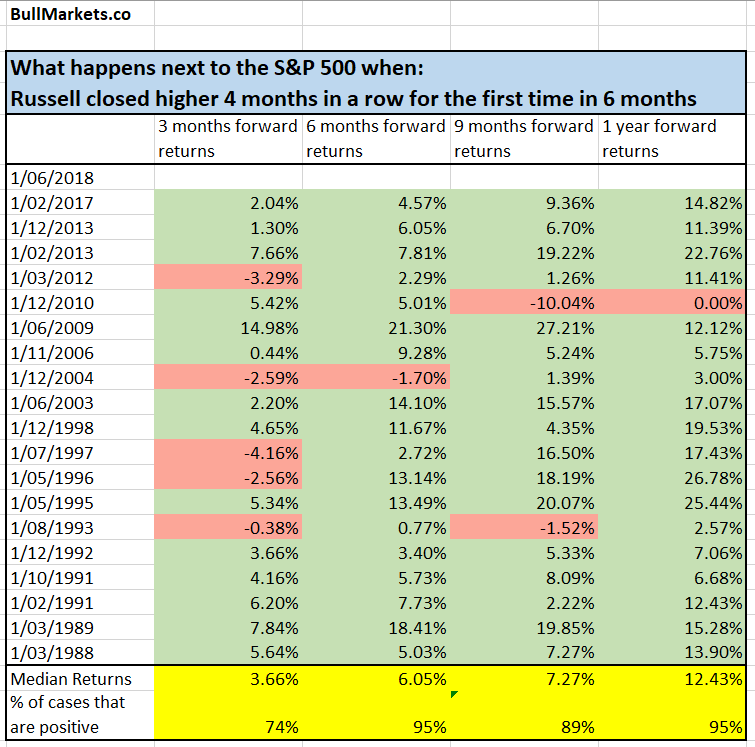
Task: Select the '9 months forward returns' header
Action: 524,139
